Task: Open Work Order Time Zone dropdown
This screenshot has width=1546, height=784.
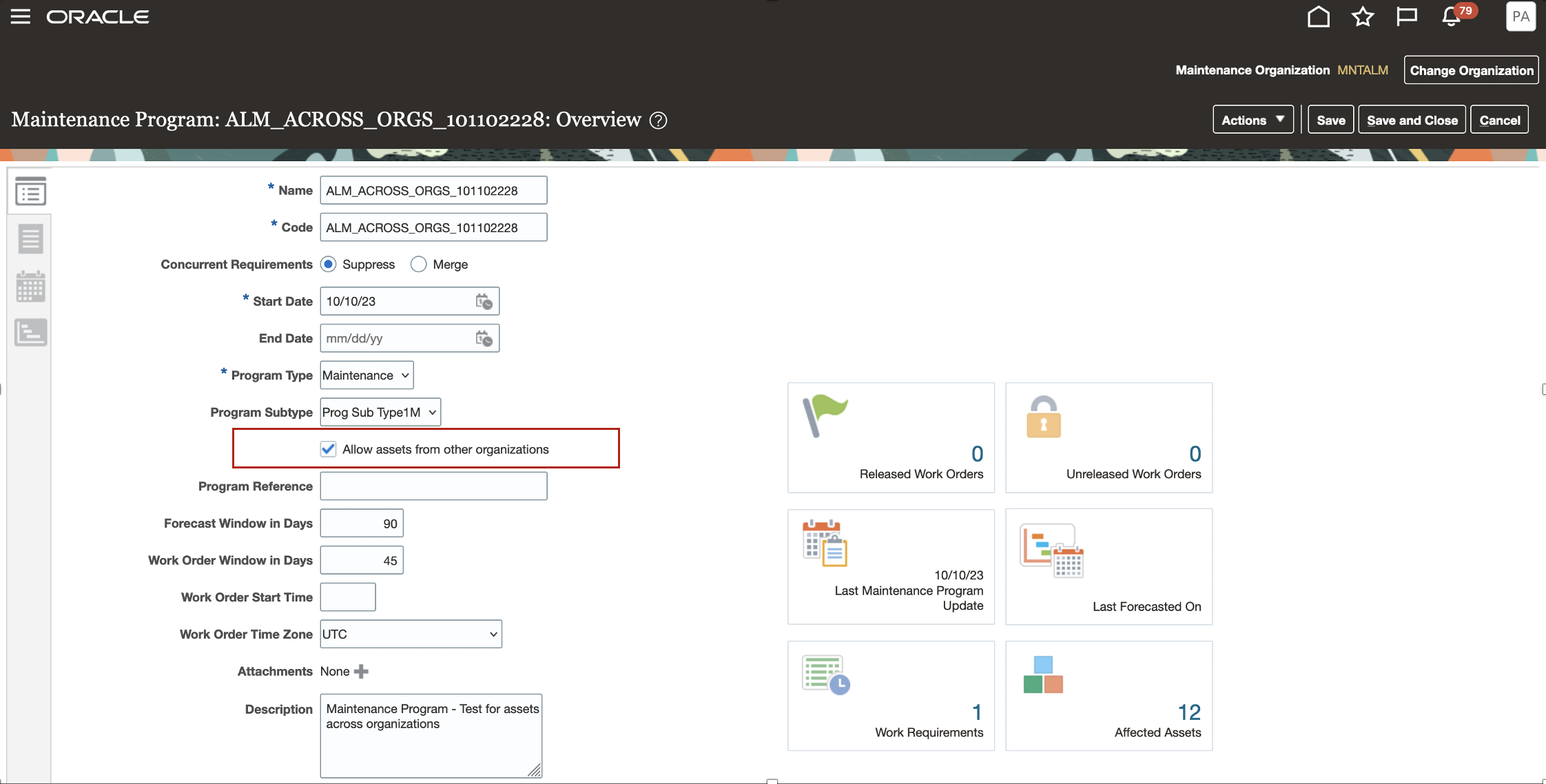Action: coord(411,635)
